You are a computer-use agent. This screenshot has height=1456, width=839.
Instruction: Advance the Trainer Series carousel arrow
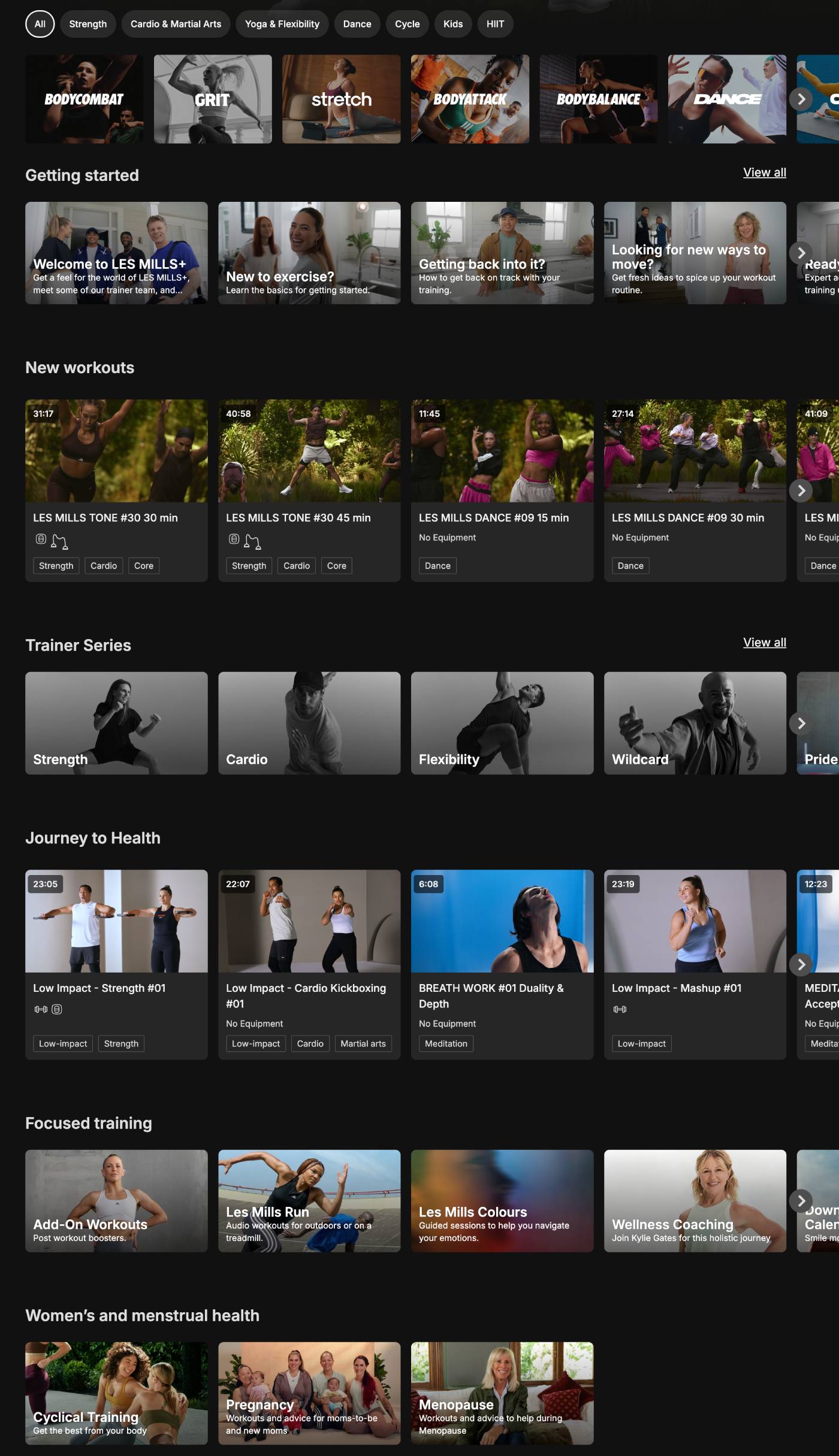[801, 724]
